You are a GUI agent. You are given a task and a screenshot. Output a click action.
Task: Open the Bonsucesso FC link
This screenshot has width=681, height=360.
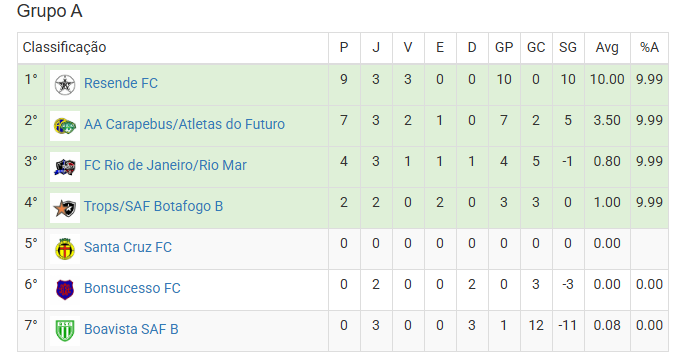(132, 288)
